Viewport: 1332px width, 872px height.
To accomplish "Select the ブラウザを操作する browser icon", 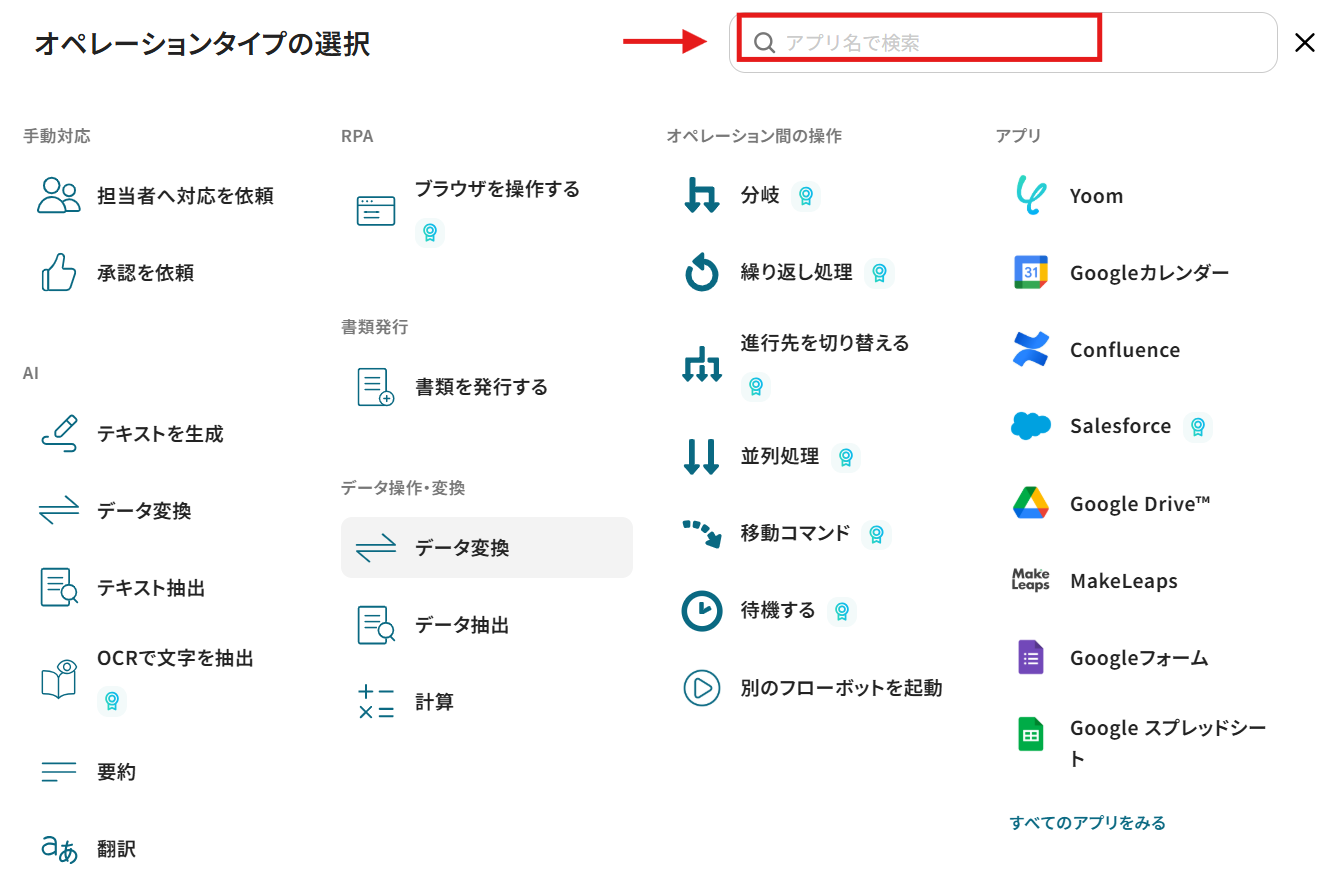I will (376, 210).
